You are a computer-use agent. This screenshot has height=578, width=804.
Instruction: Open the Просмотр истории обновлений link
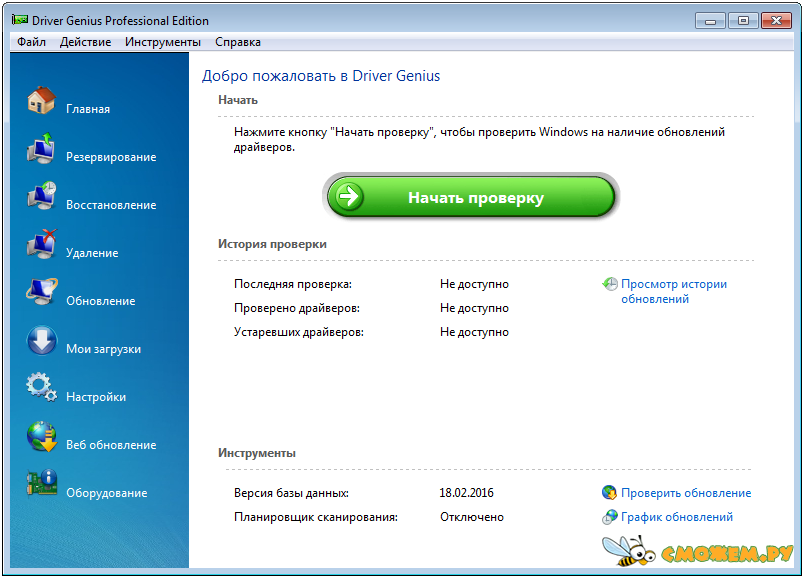pyautogui.click(x=674, y=291)
